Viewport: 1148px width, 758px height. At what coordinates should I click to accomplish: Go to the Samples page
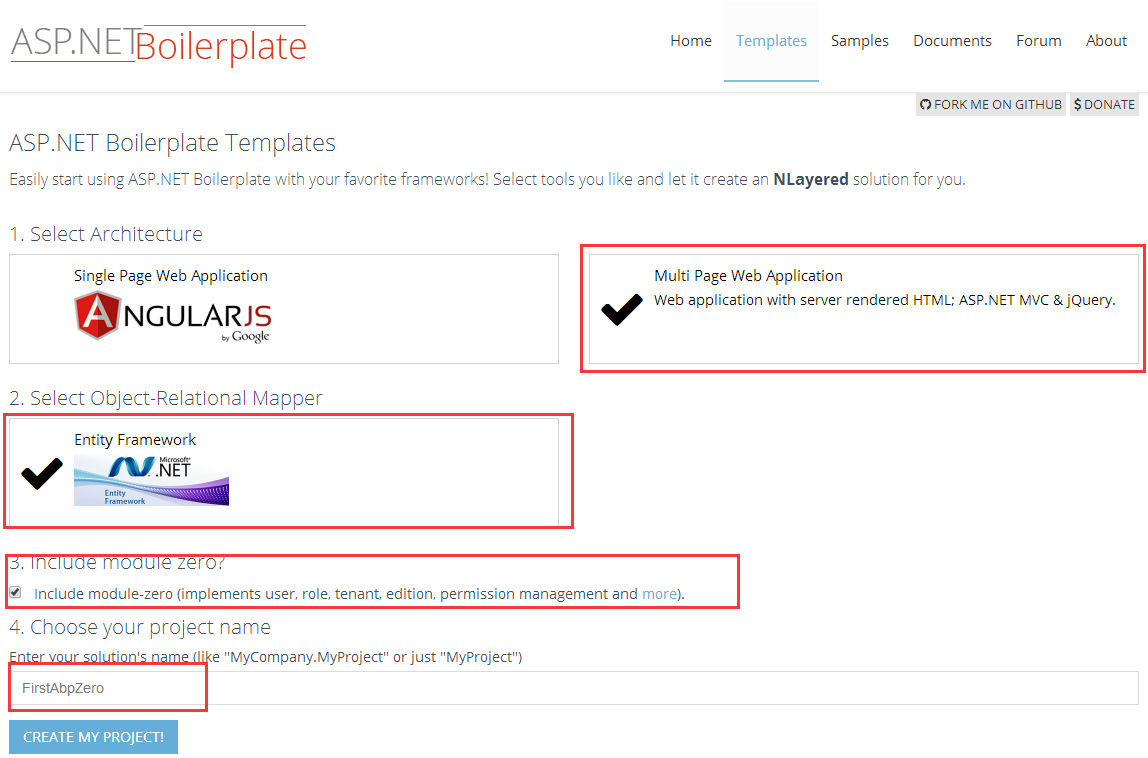pos(860,41)
